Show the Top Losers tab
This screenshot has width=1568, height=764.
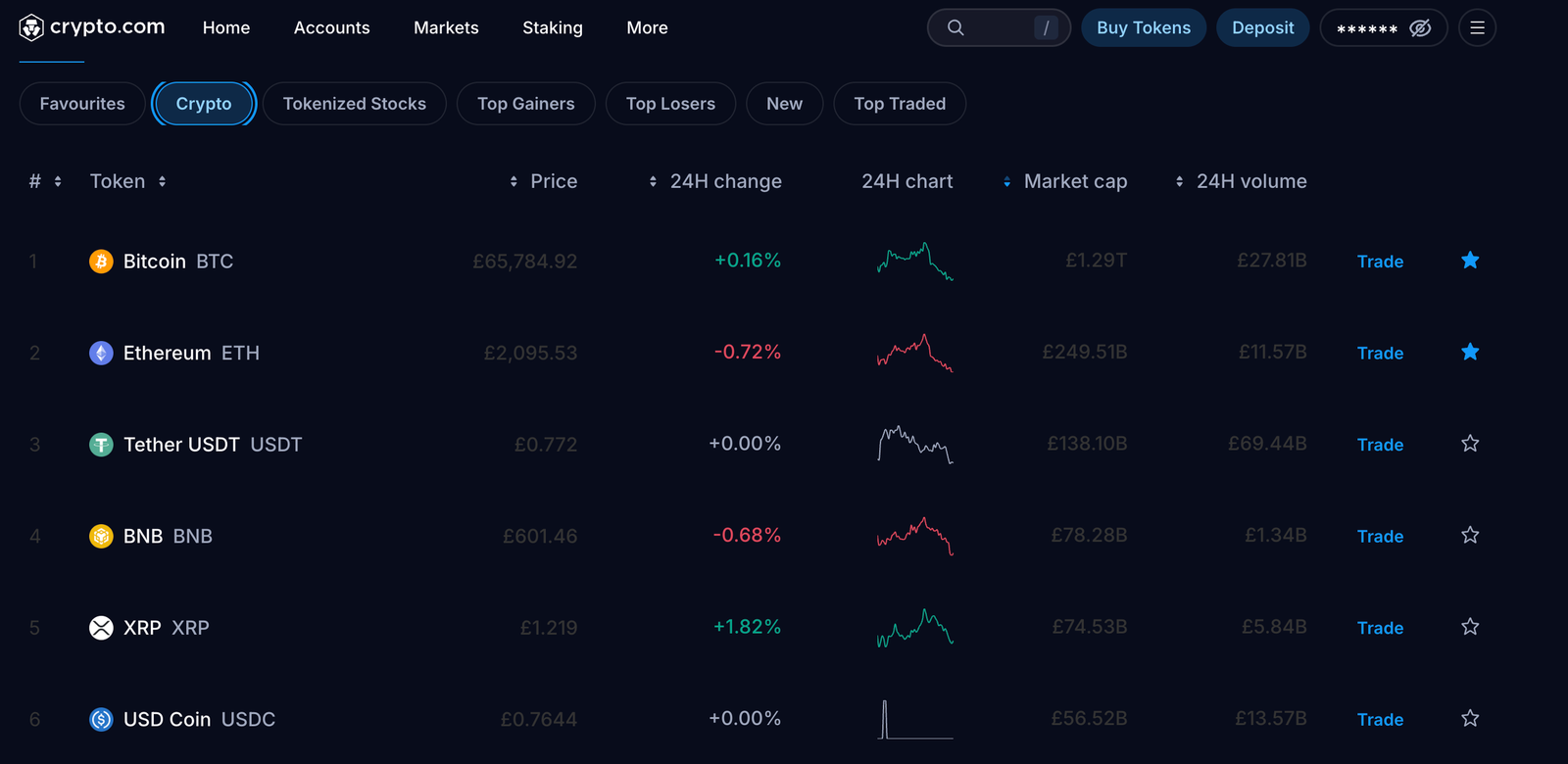671,104
